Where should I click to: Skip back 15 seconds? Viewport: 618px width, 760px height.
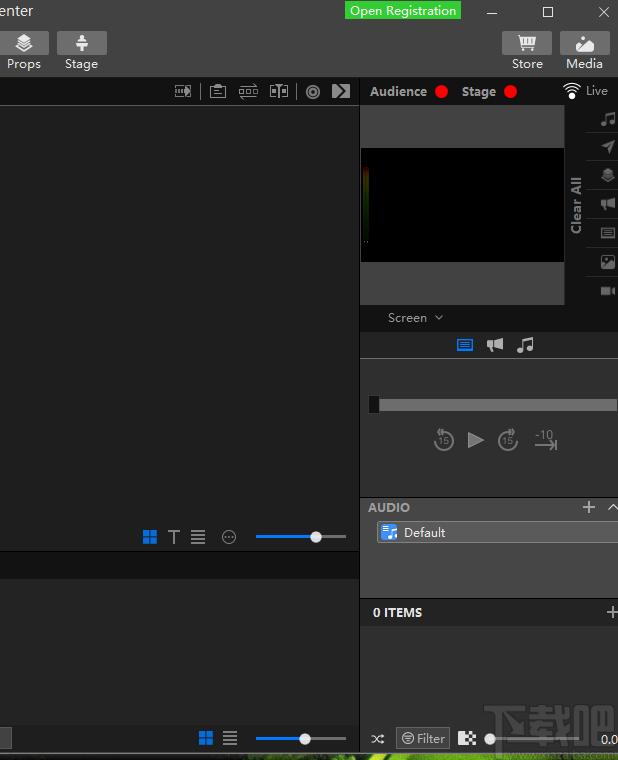point(444,440)
